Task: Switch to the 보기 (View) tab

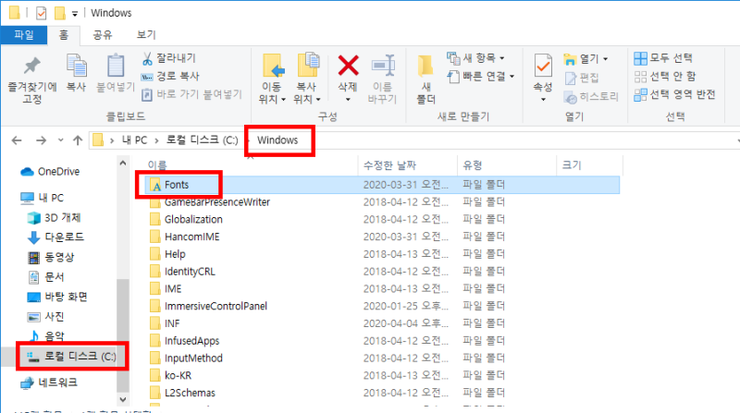Action: [146, 35]
